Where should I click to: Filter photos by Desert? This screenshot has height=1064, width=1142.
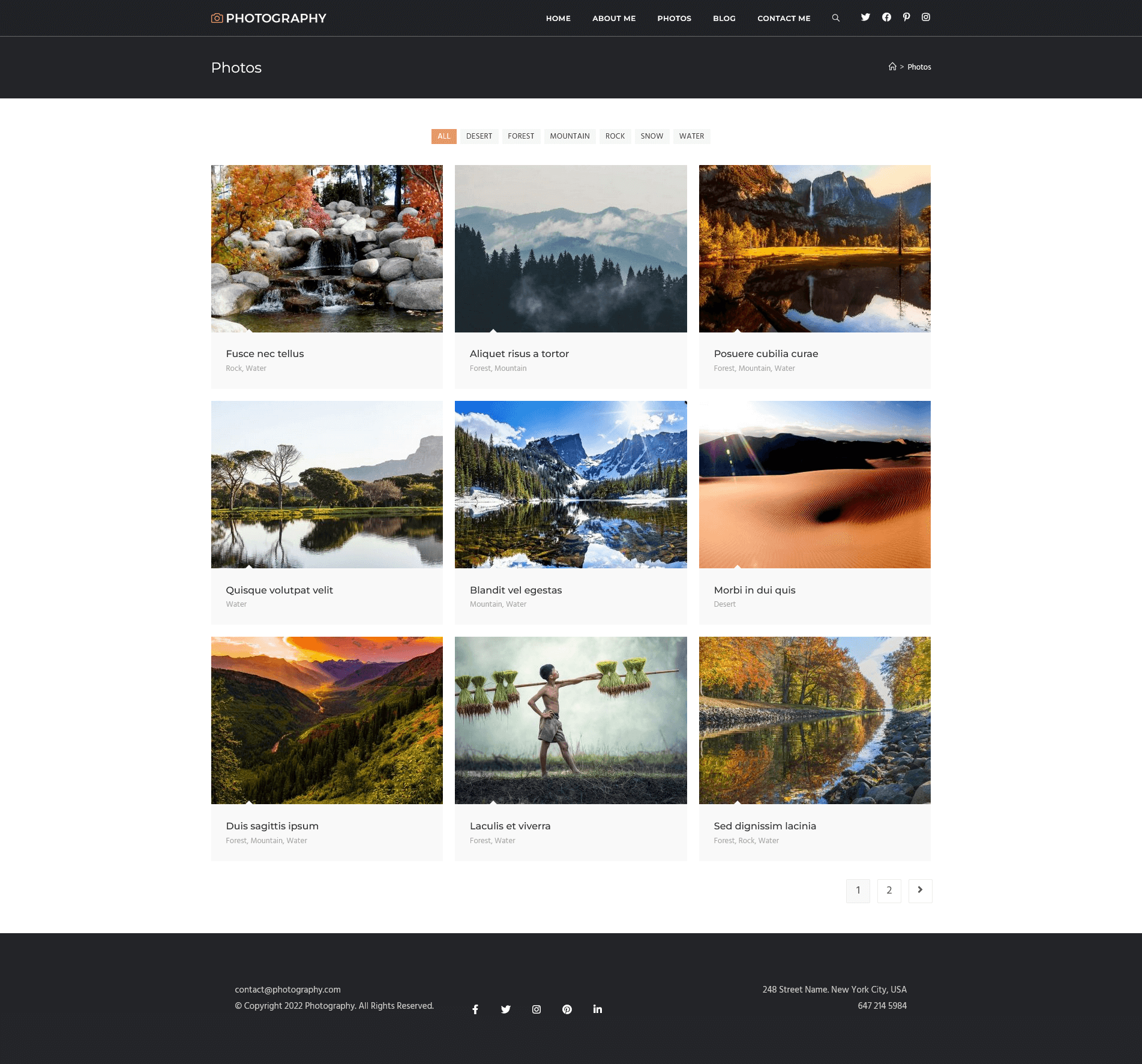479,136
